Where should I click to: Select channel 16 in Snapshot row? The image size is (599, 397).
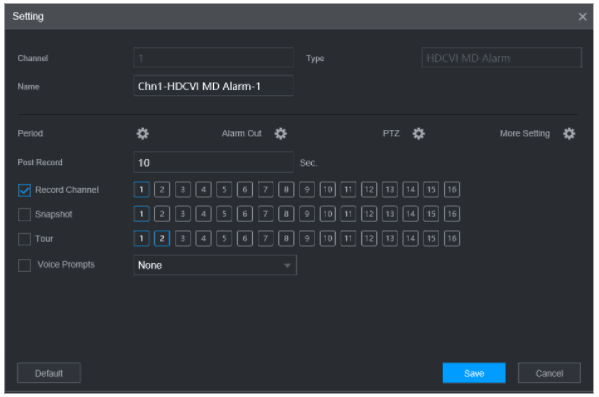coord(452,214)
